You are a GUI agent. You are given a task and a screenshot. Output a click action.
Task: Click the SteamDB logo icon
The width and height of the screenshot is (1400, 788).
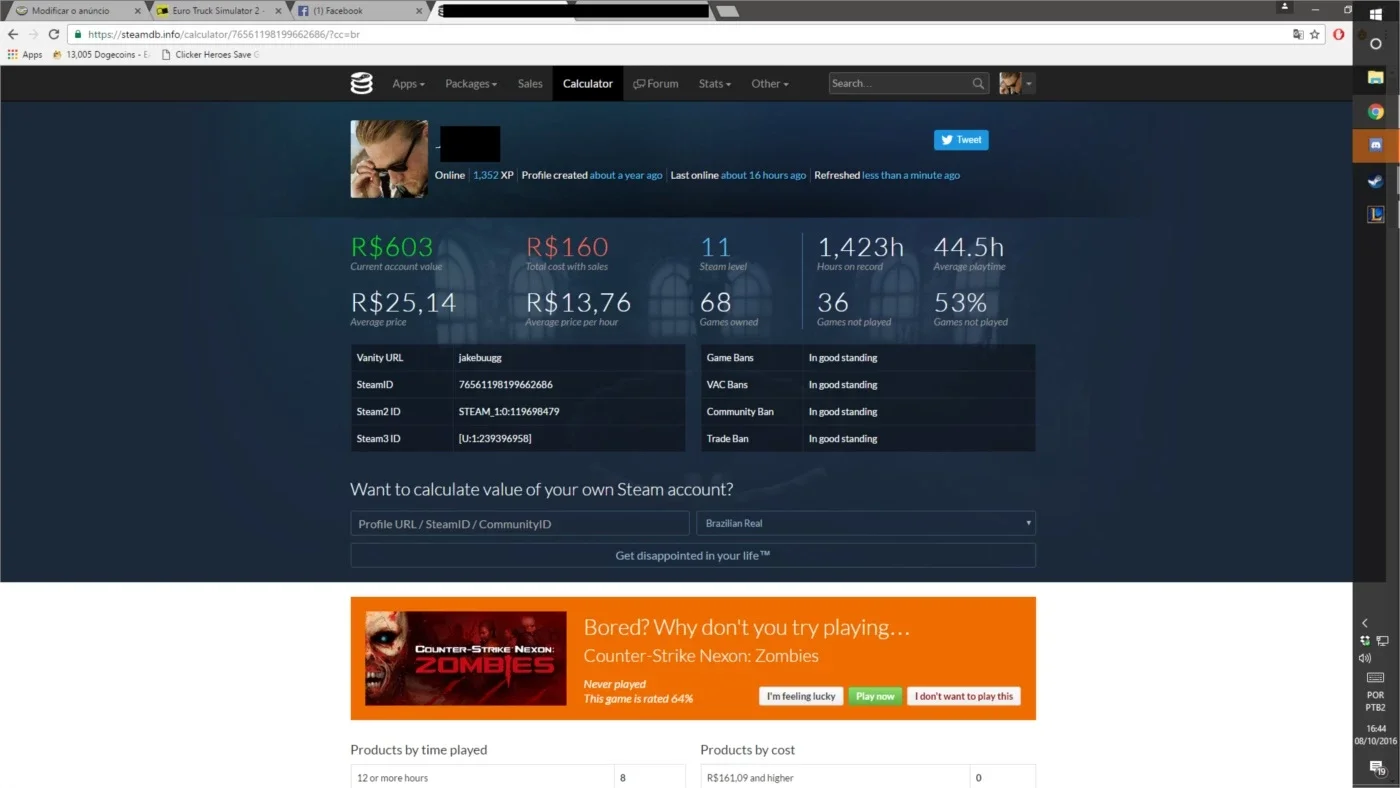[x=361, y=84]
